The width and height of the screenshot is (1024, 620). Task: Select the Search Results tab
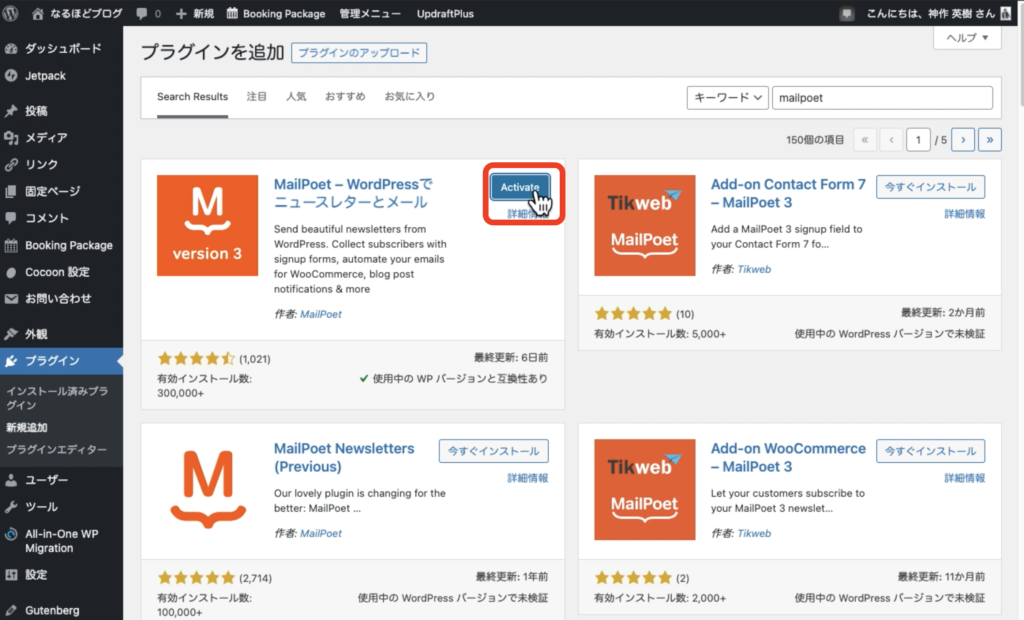pos(192,97)
